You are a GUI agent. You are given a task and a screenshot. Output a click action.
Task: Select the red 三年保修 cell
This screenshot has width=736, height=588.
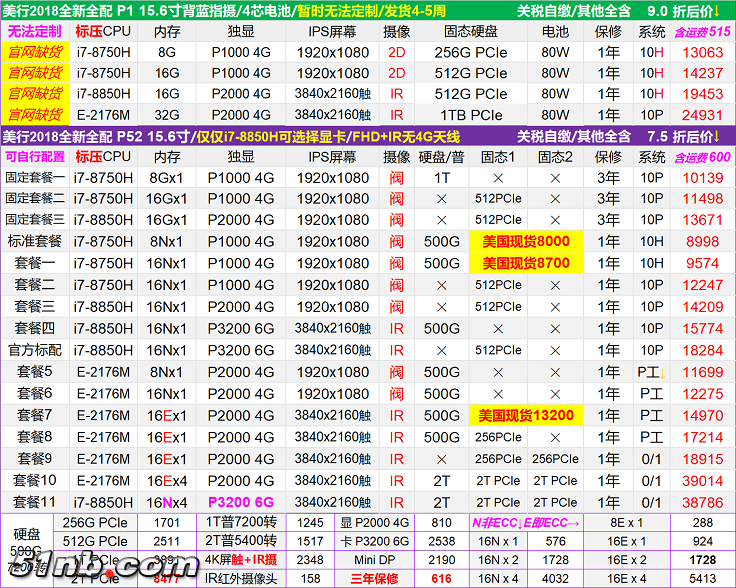tap(370, 579)
